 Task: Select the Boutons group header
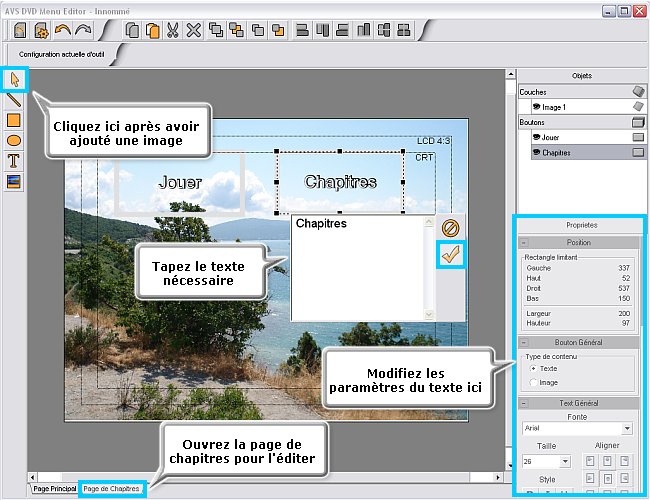coord(582,122)
